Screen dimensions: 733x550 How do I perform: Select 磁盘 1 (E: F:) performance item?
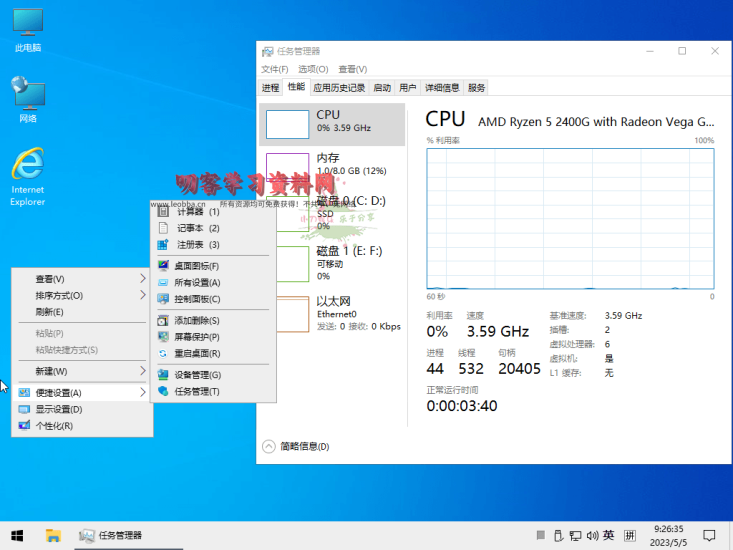point(332,264)
